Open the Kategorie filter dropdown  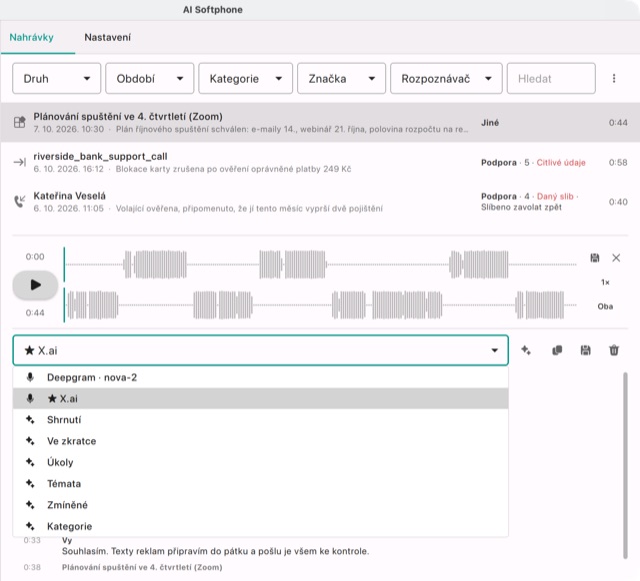245,78
